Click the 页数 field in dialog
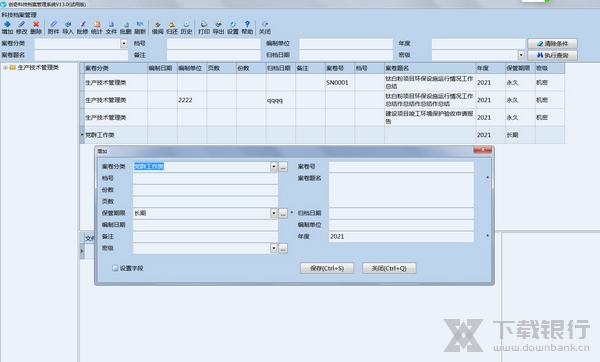The image size is (600, 362). [x=205, y=202]
